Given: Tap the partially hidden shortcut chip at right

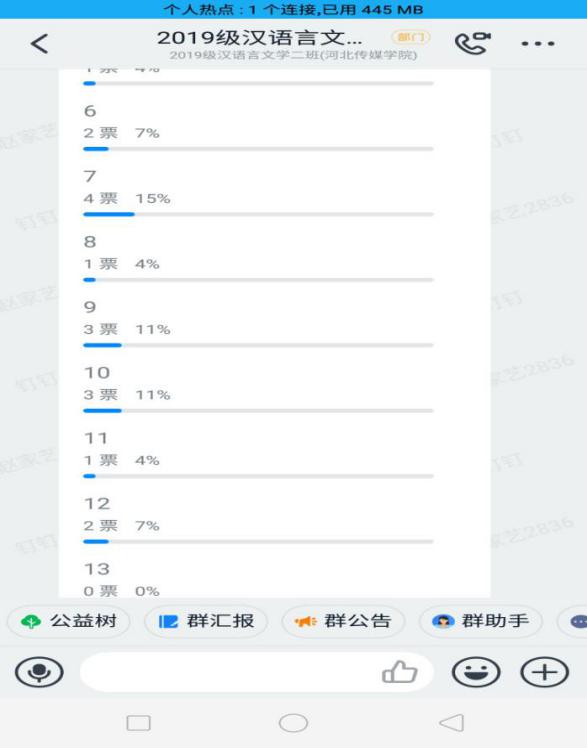Looking at the screenshot, I should pos(572,621).
